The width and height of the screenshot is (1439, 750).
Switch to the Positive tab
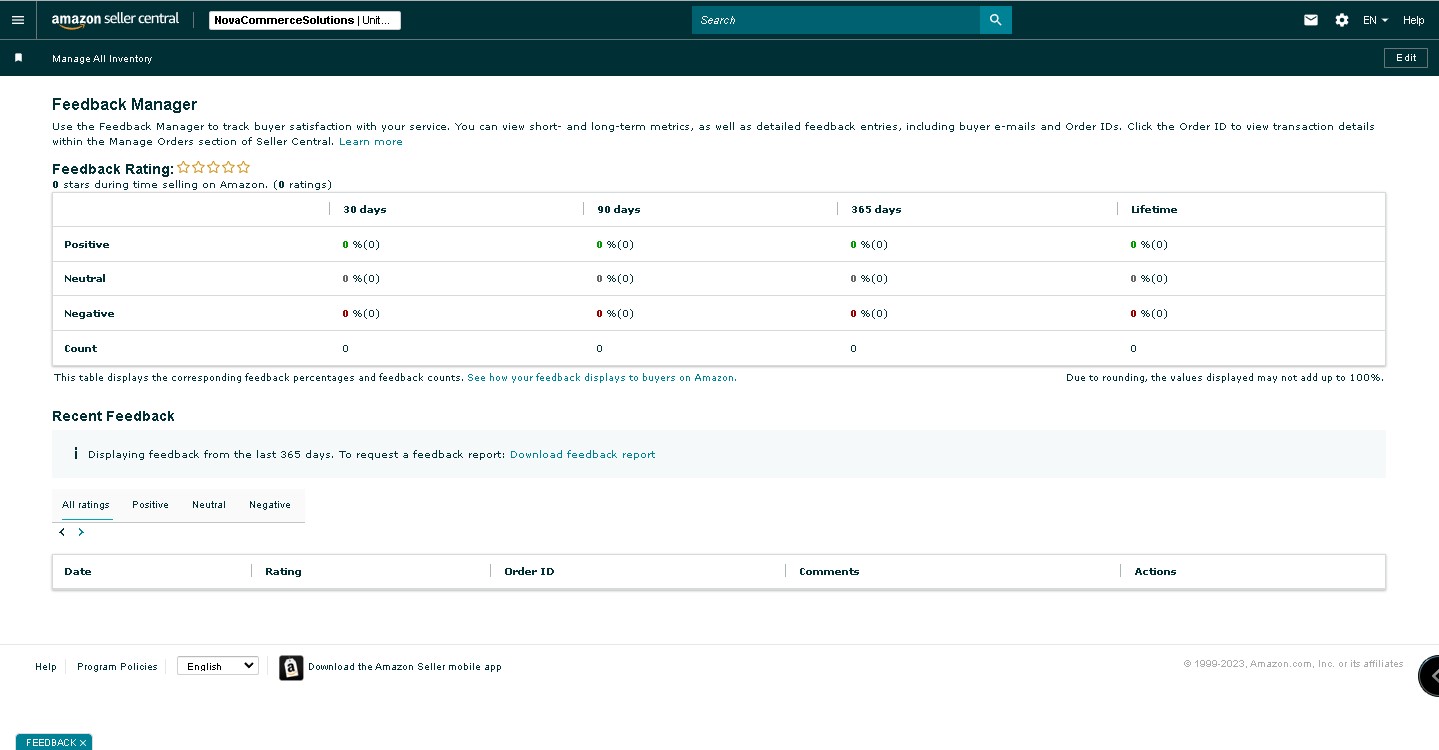coord(150,505)
